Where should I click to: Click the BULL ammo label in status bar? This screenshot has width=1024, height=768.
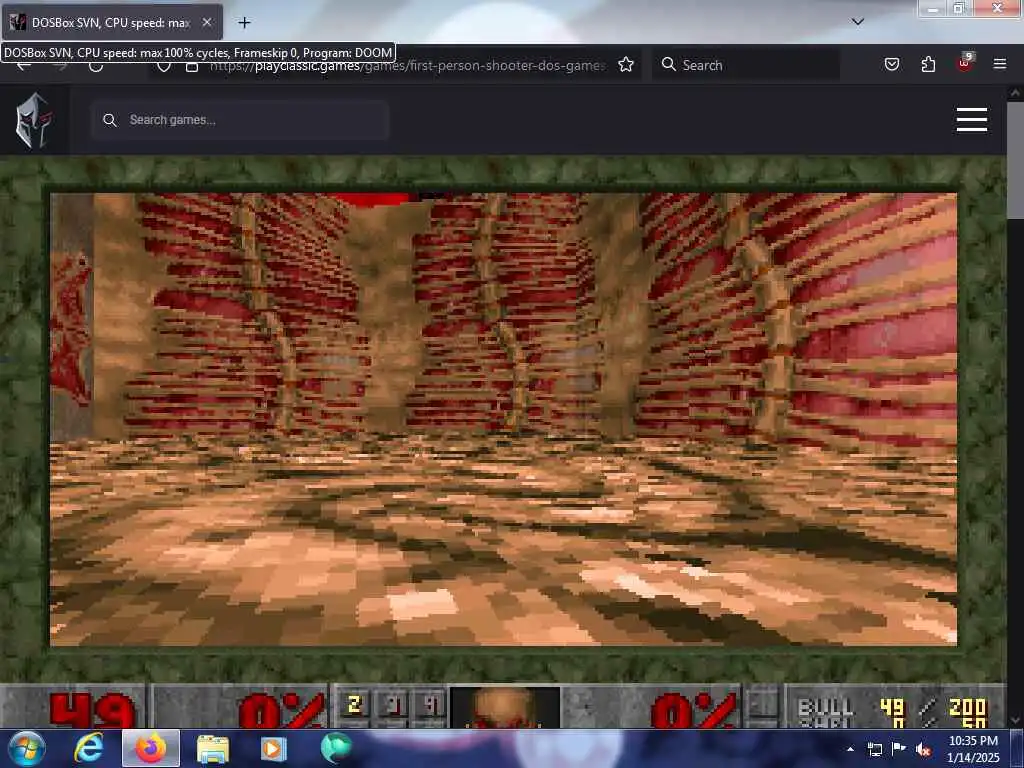(x=825, y=708)
